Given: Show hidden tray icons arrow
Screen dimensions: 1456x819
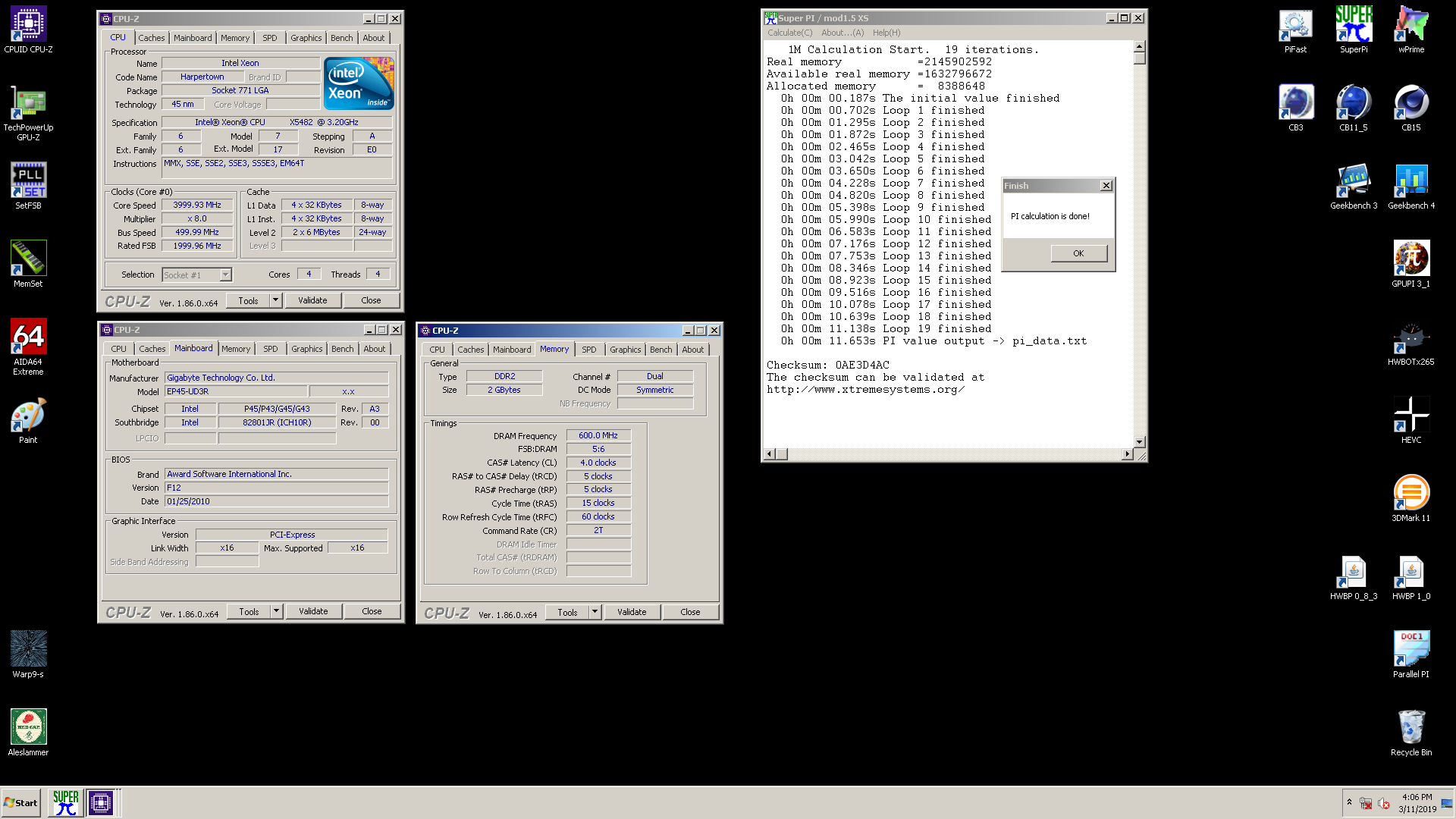Looking at the screenshot, I should [x=1349, y=802].
